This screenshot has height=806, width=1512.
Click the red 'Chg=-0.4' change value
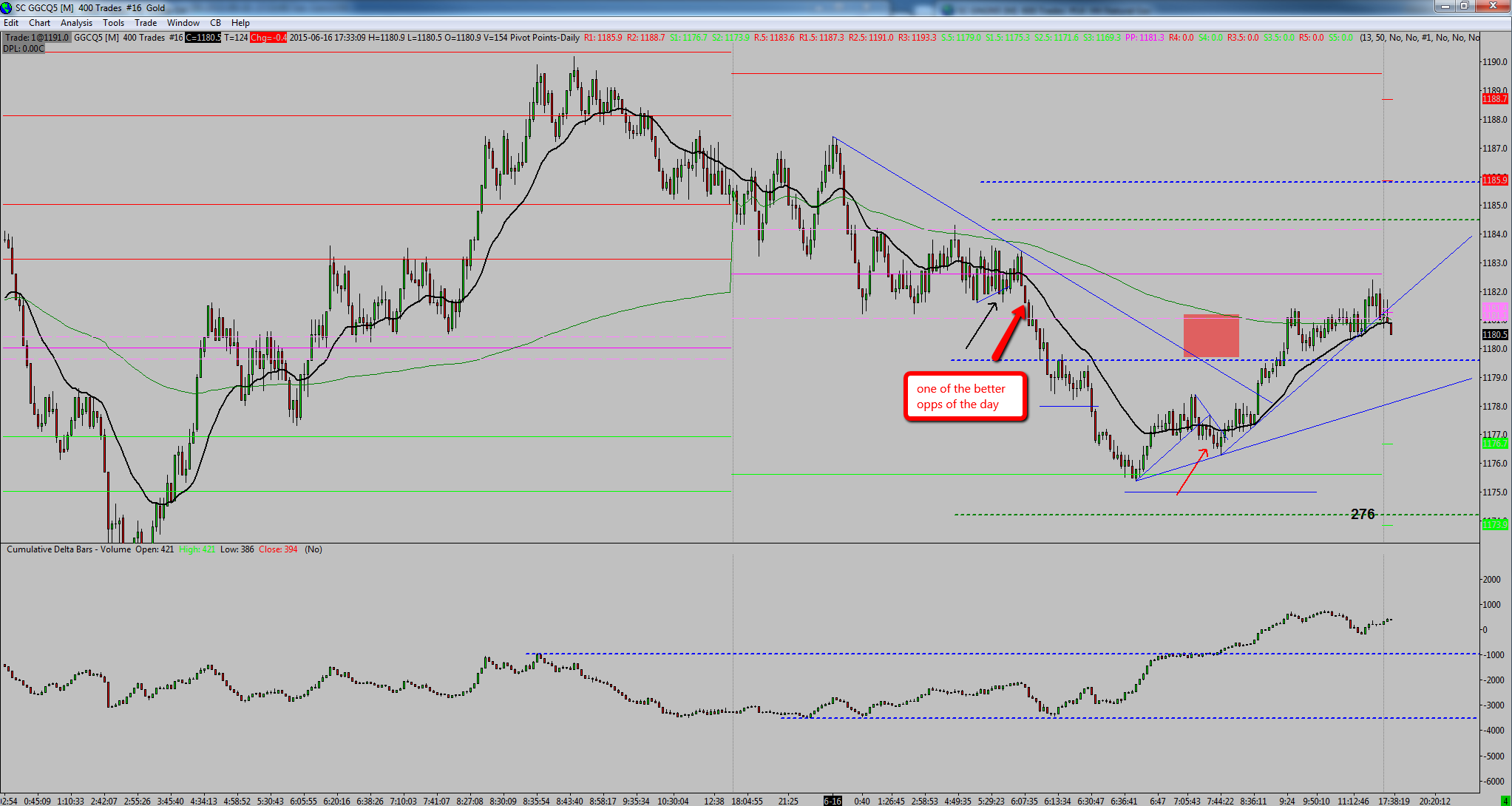[x=268, y=38]
